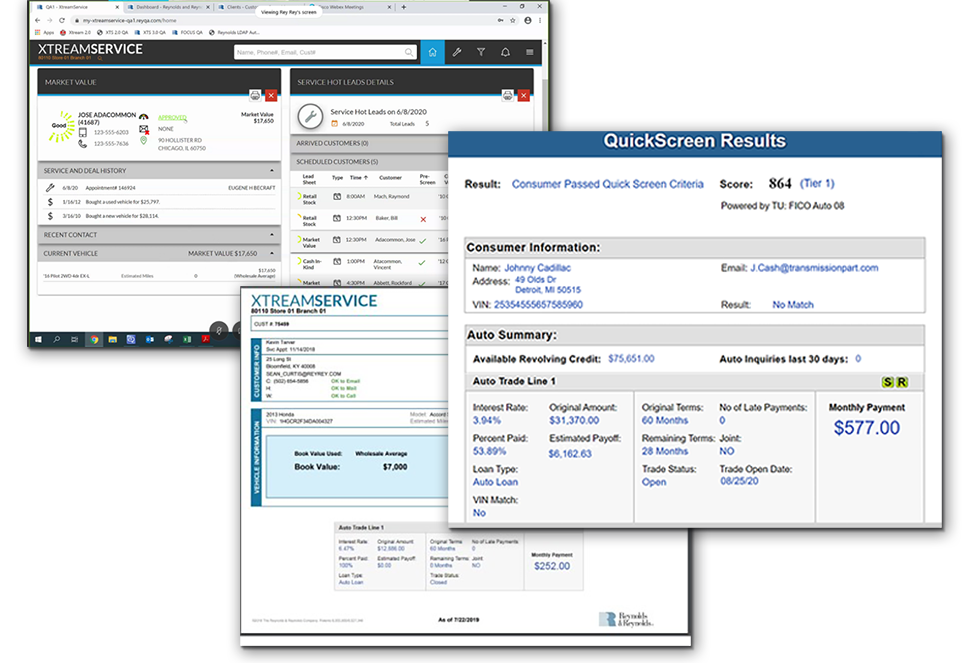
Task: Open the notifications bell in XtreamService header
Action: click(x=505, y=52)
